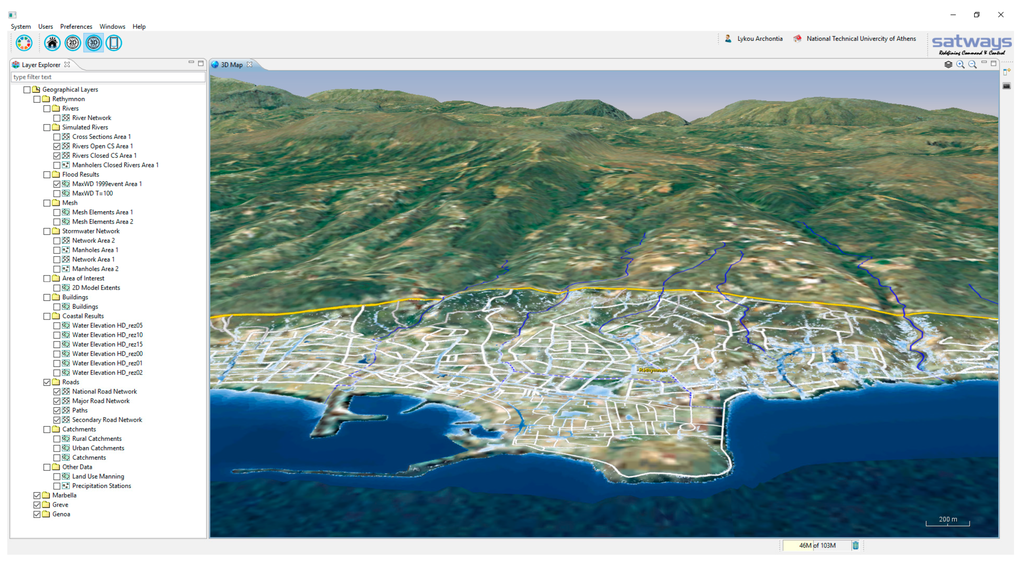Disable the National Road Network layer
Viewport: 1024px width, 565px height.
coord(57,392)
